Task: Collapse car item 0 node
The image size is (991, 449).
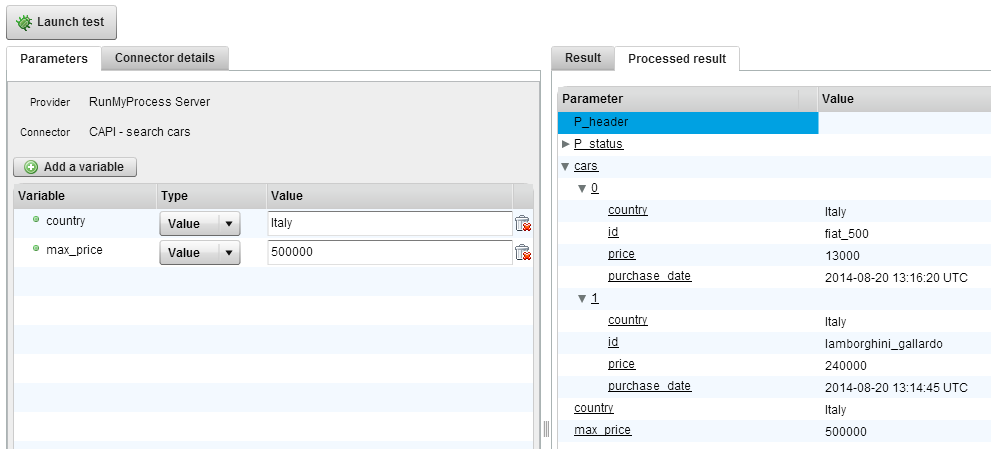Action: click(x=583, y=189)
